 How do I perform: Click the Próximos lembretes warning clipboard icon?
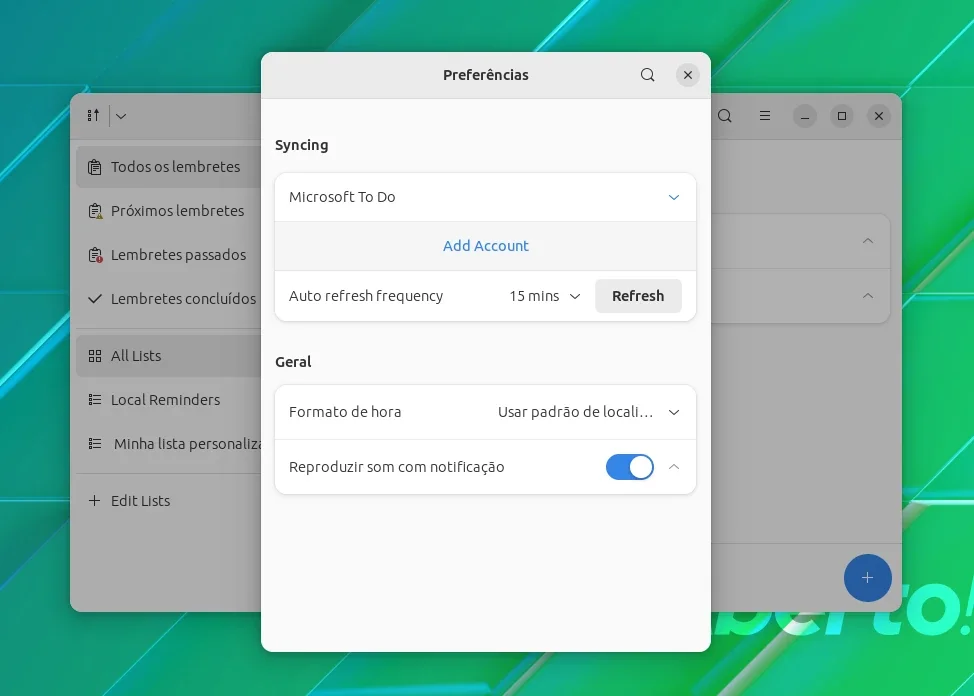pyautogui.click(x=95, y=211)
